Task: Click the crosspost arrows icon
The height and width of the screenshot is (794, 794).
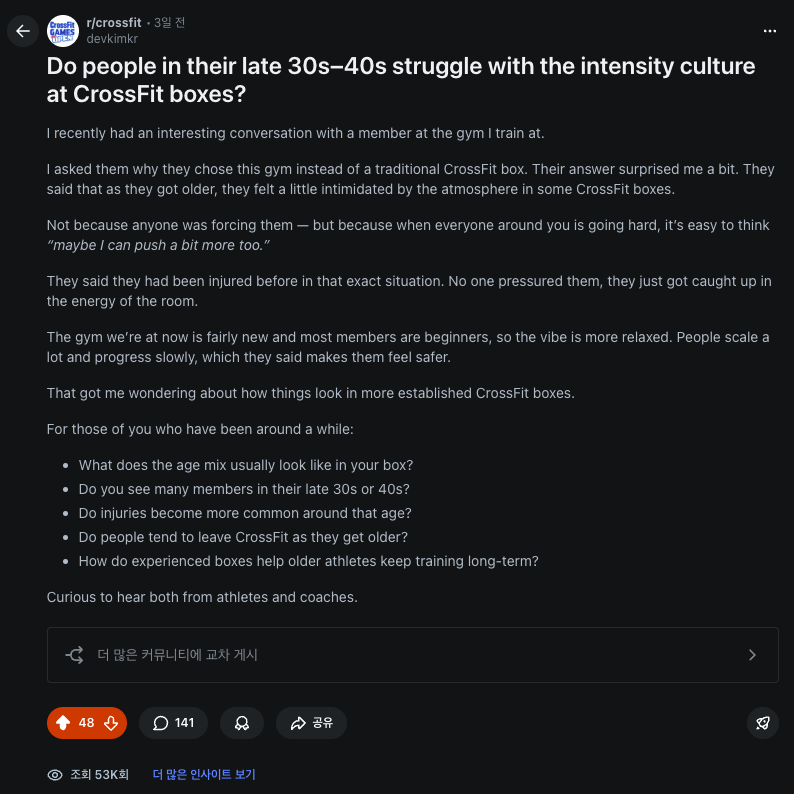Action: (75, 655)
